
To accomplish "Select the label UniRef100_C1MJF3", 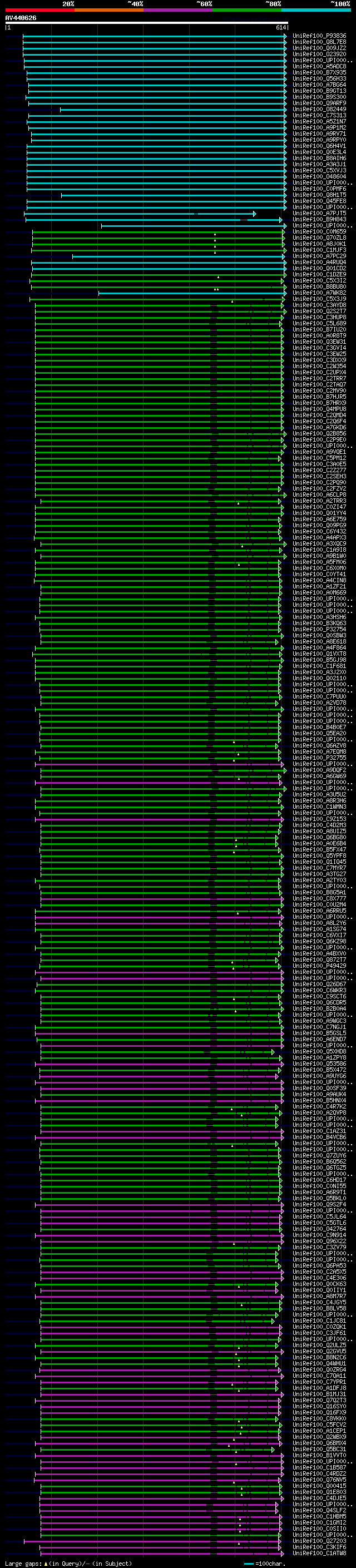I will [319, 250].
